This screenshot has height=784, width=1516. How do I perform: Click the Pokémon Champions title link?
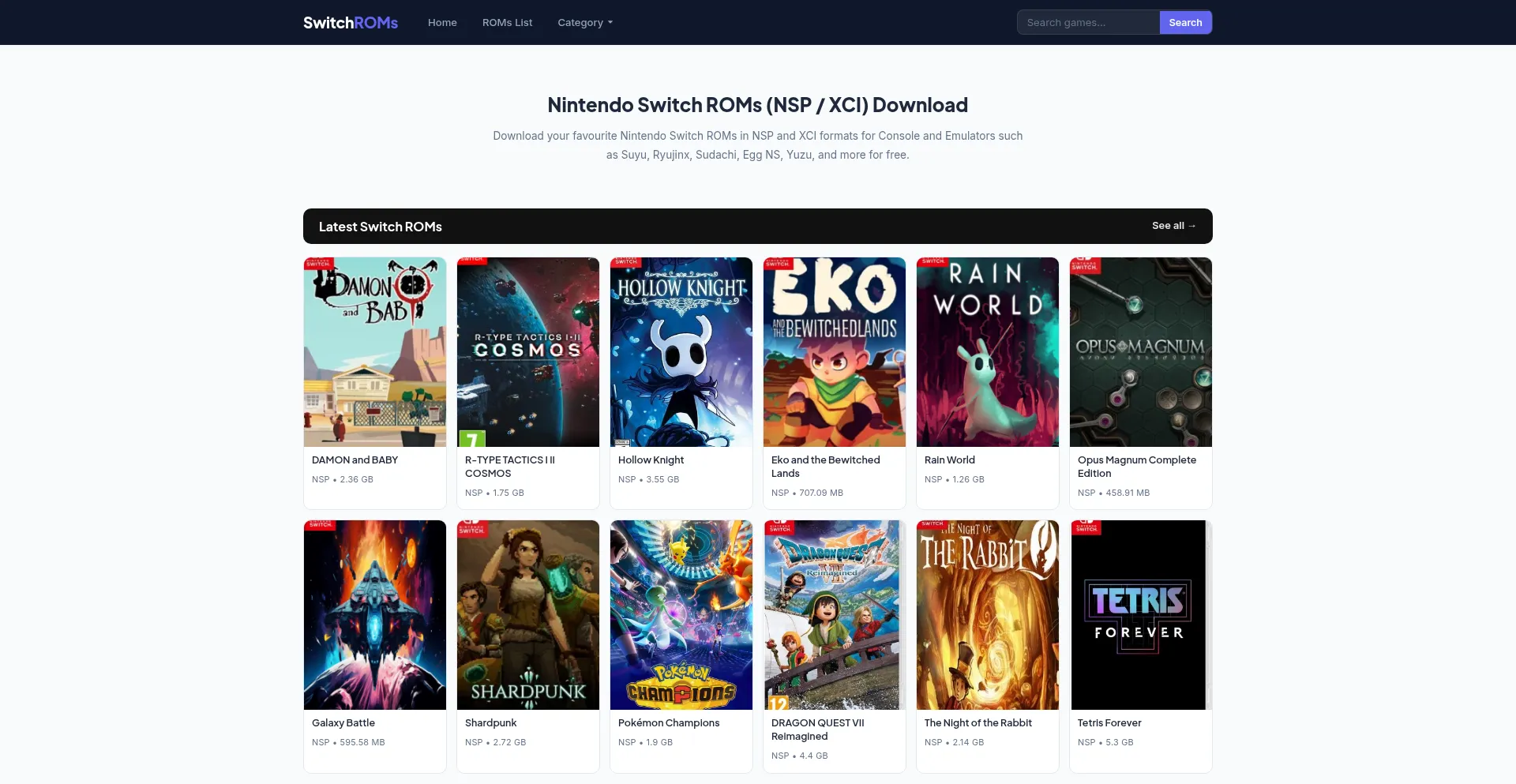[x=669, y=723]
